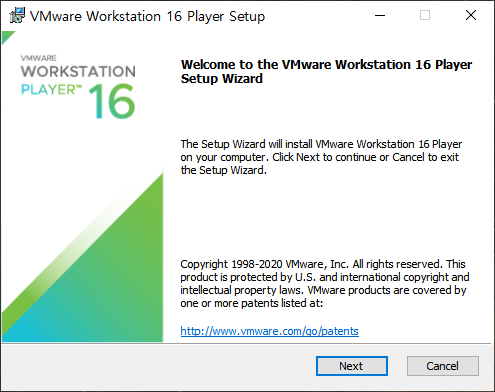The height and width of the screenshot is (392, 495).
Task: Close the setup window with the X button
Action: (x=471, y=15)
